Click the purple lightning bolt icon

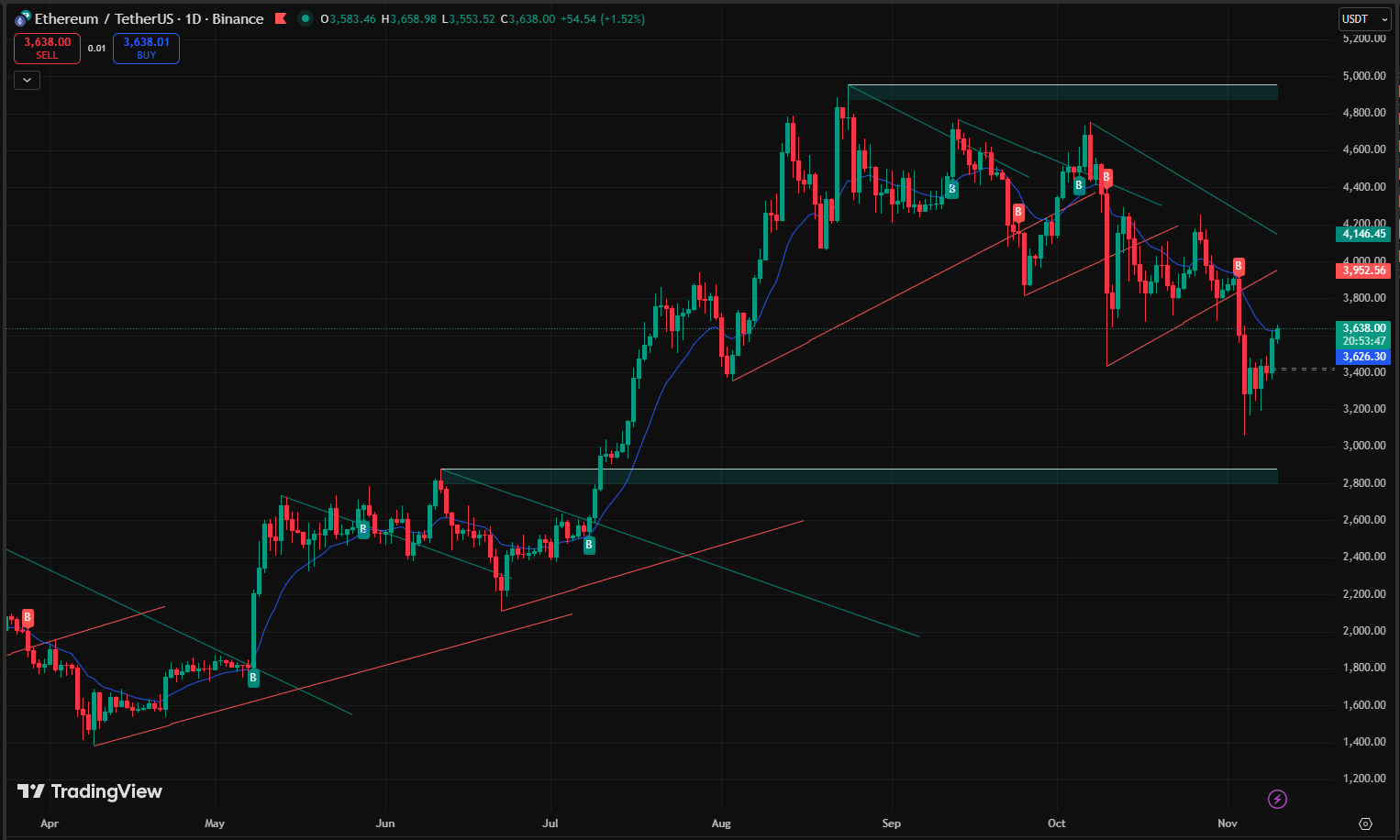(1277, 799)
